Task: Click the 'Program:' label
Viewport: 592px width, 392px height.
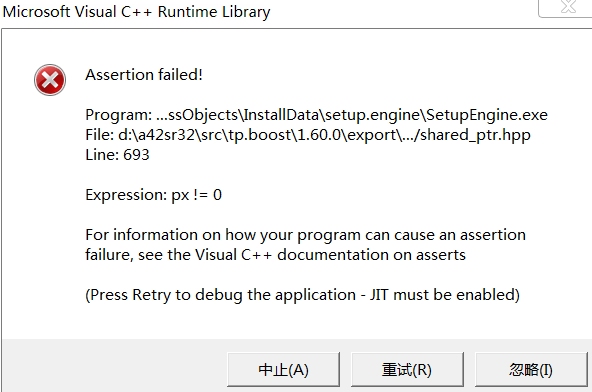Action: pyautogui.click(x=119, y=115)
